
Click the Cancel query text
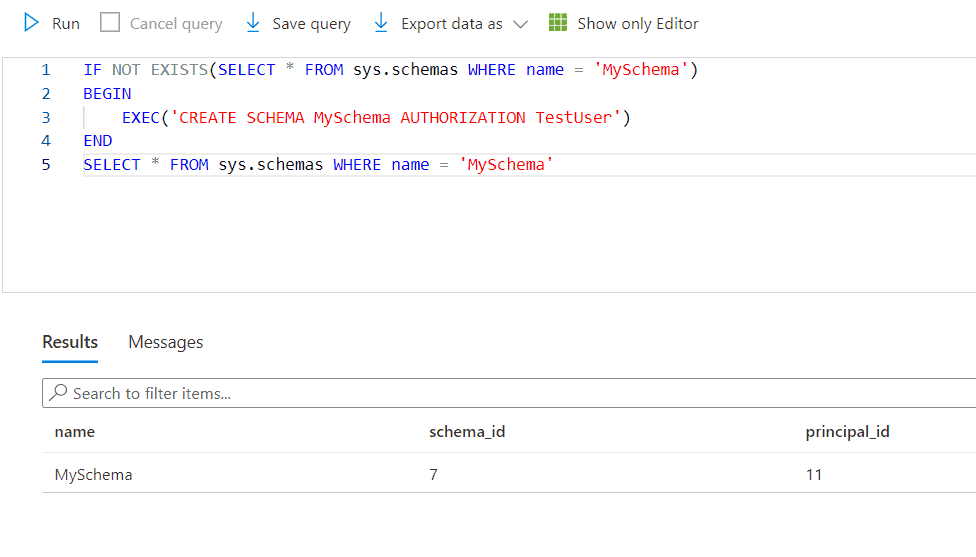pyautogui.click(x=176, y=24)
